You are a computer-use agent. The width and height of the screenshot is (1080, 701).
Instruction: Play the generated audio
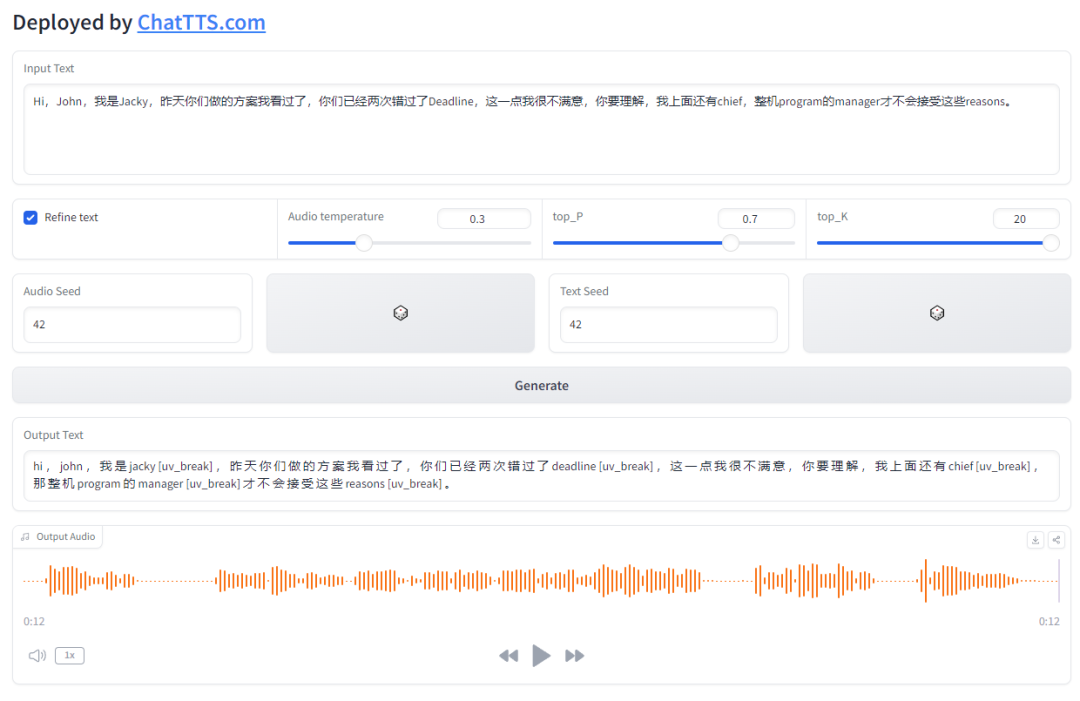[541, 656]
